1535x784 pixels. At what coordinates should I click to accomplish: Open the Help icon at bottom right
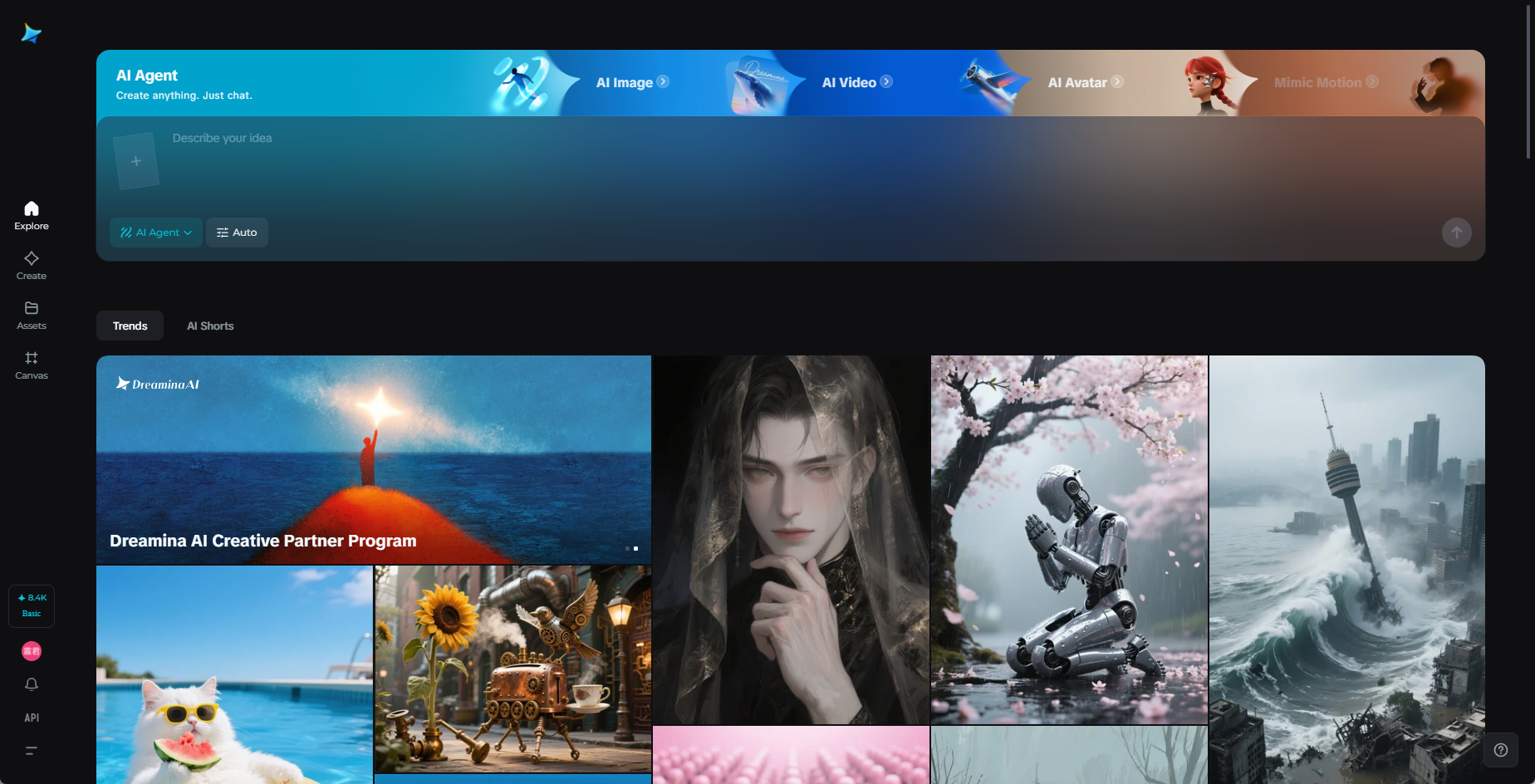(1500, 749)
